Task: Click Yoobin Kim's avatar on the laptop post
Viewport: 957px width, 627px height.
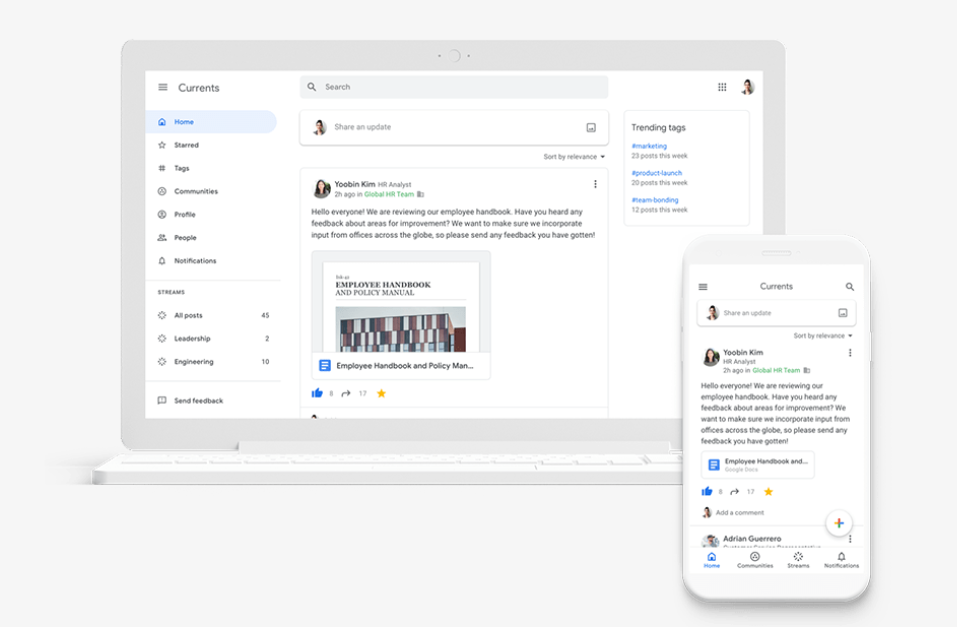Action: 321,189
